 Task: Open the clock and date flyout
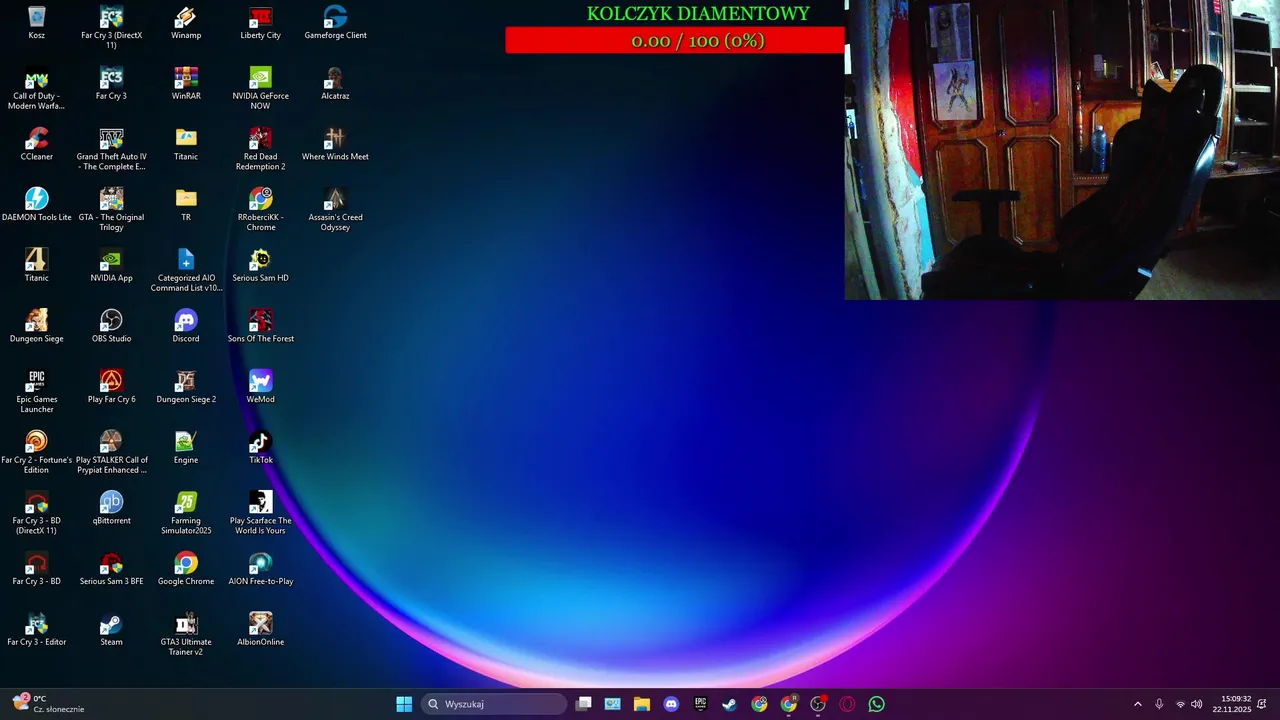point(1231,704)
